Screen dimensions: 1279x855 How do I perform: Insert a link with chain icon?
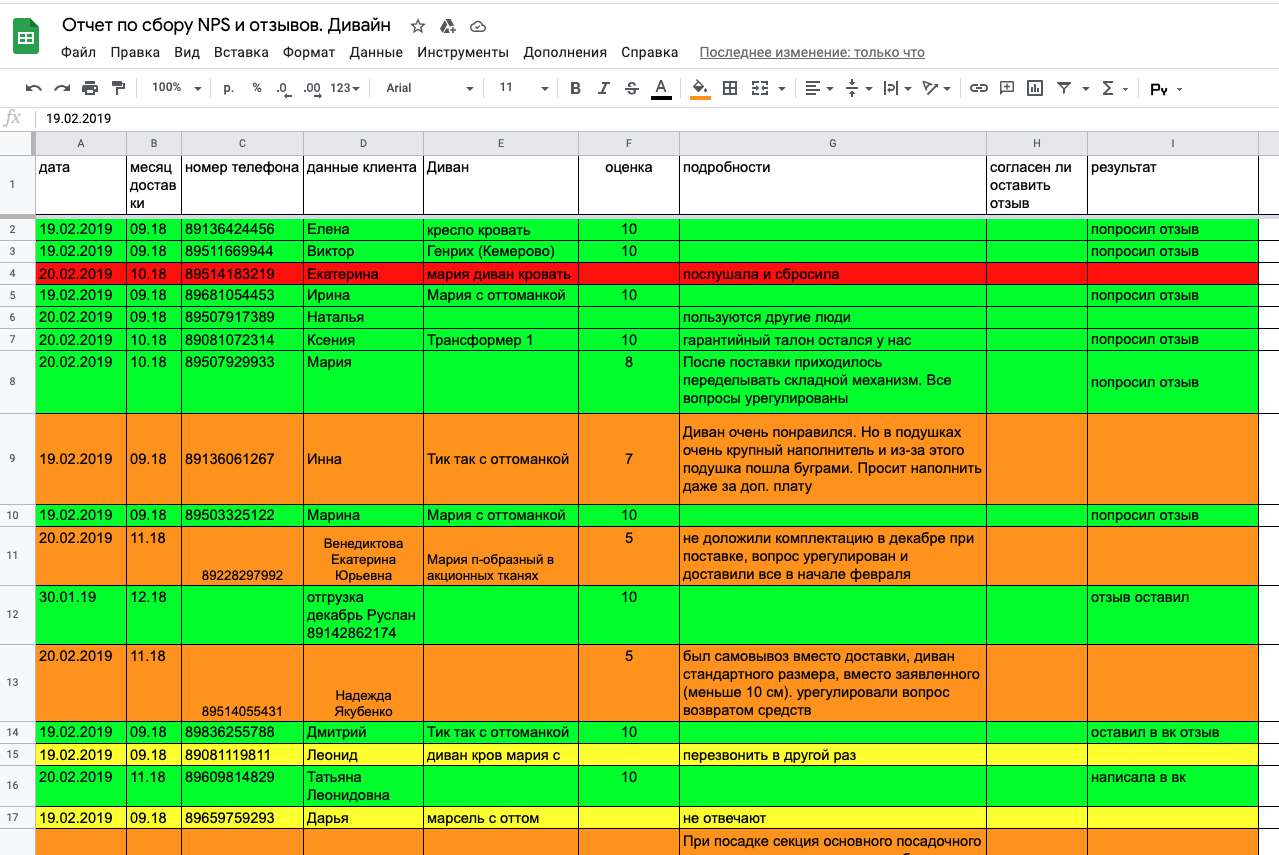pyautogui.click(x=979, y=88)
